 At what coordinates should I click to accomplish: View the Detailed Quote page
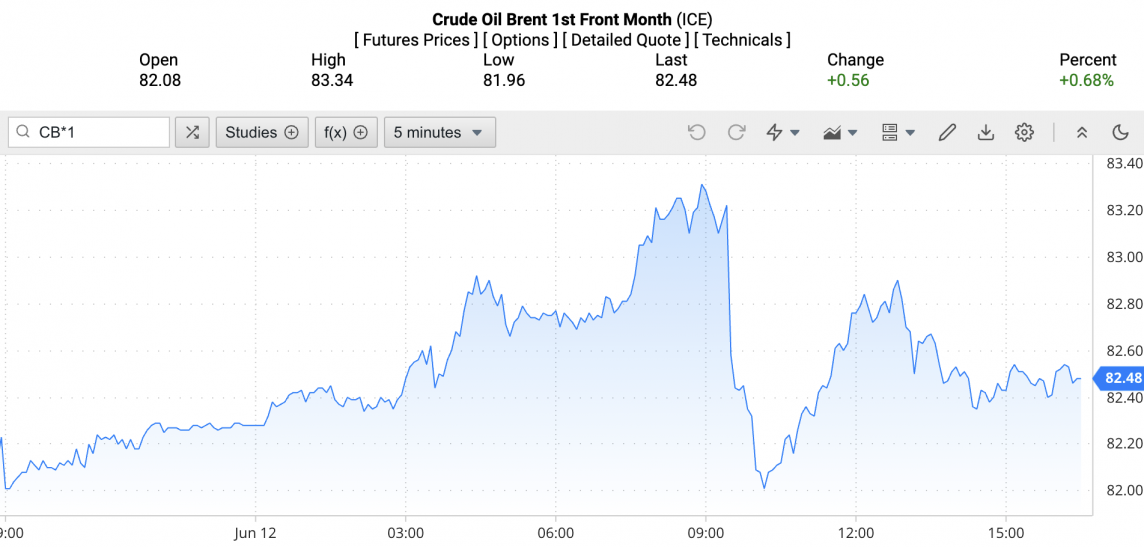(x=625, y=40)
